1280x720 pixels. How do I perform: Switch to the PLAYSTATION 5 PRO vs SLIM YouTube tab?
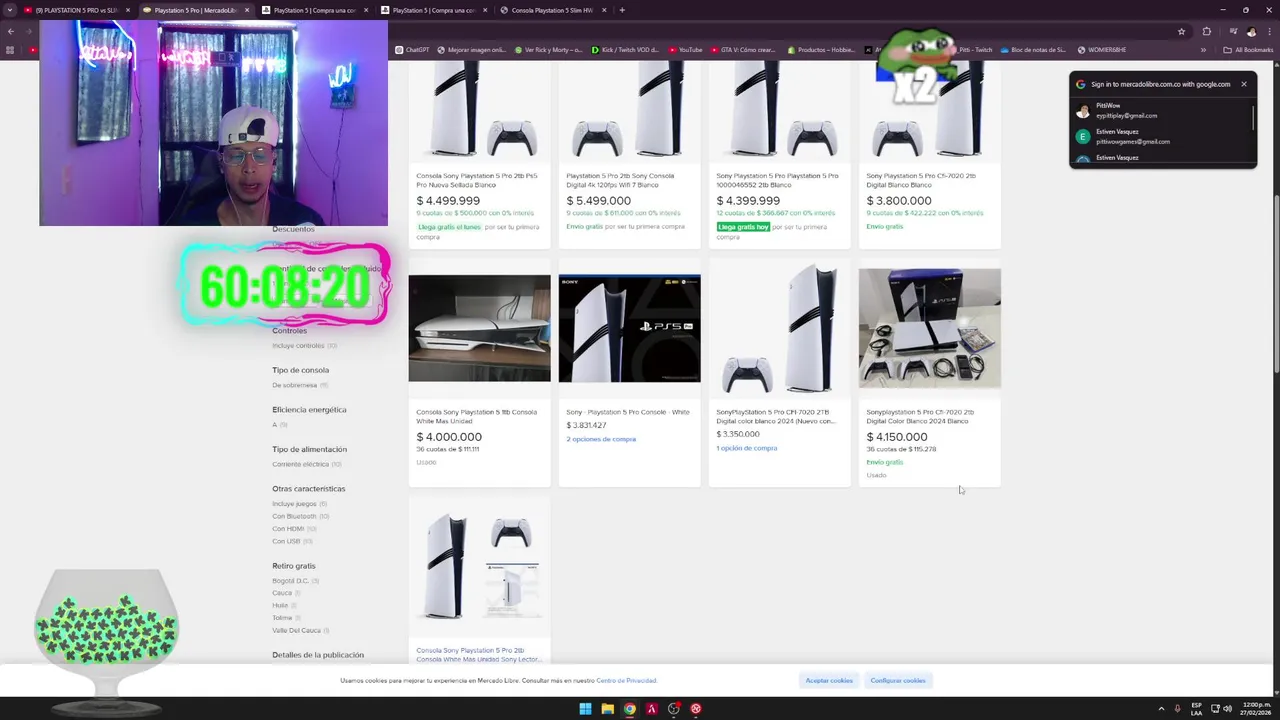pyautogui.click(x=77, y=10)
